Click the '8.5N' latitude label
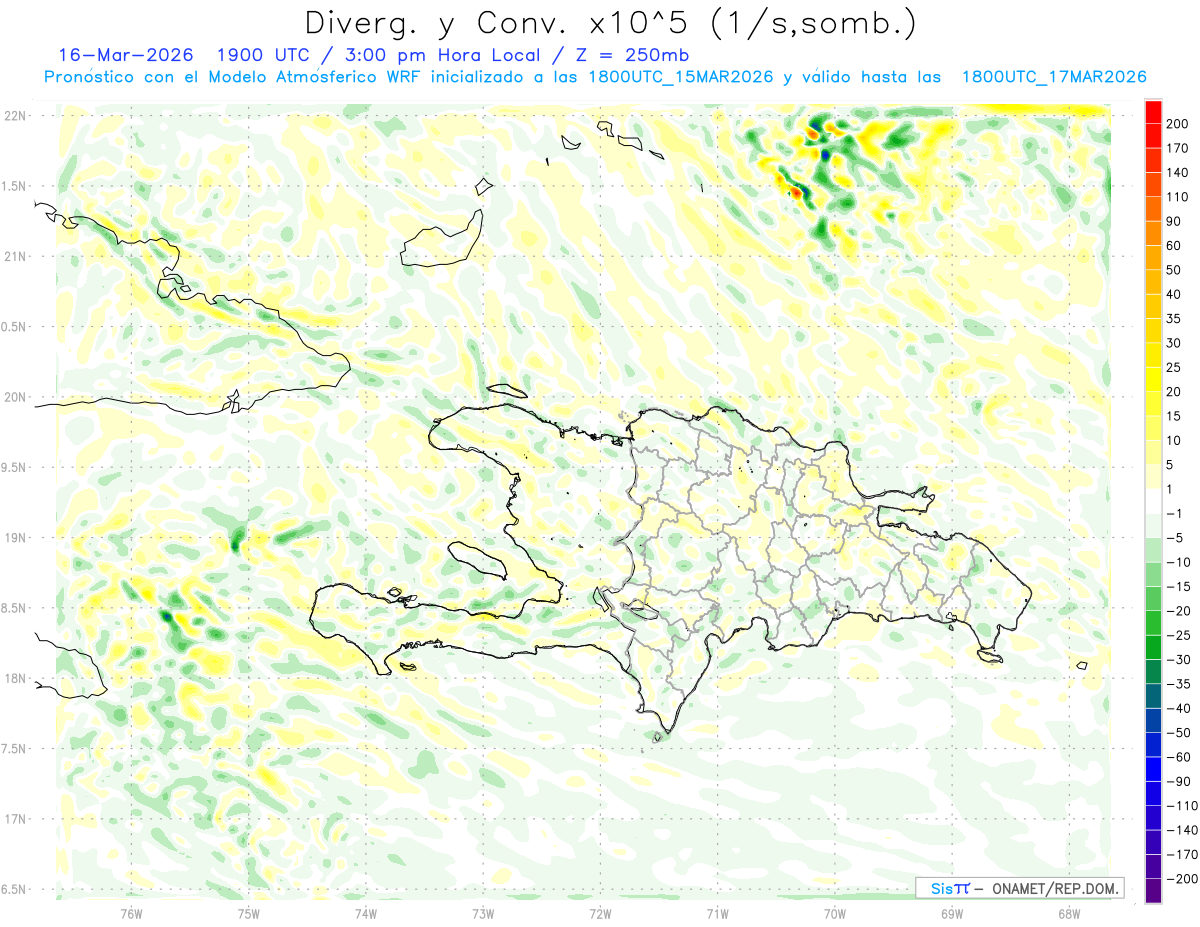 [x=14, y=608]
